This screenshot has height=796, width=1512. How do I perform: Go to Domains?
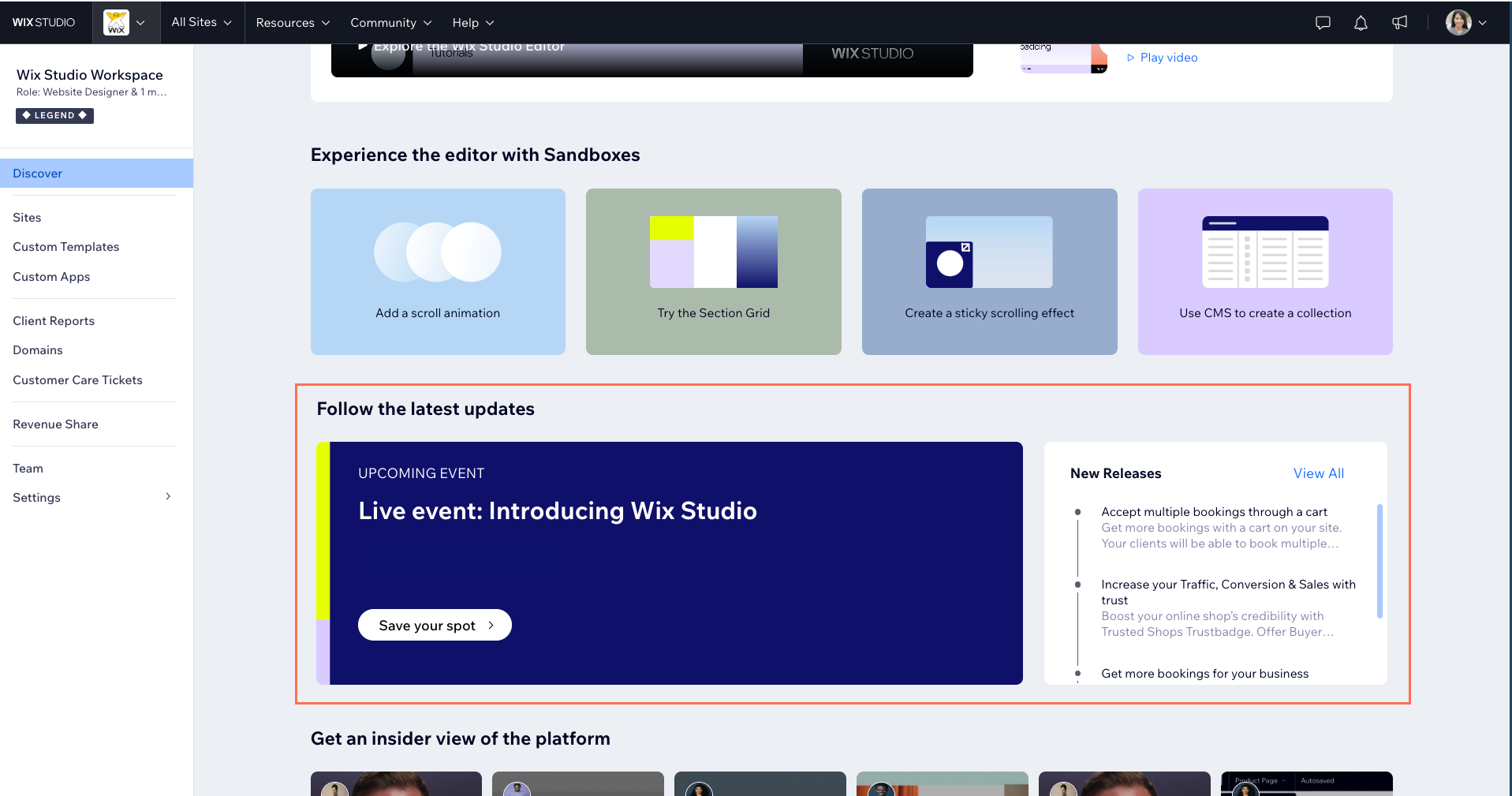(x=38, y=350)
